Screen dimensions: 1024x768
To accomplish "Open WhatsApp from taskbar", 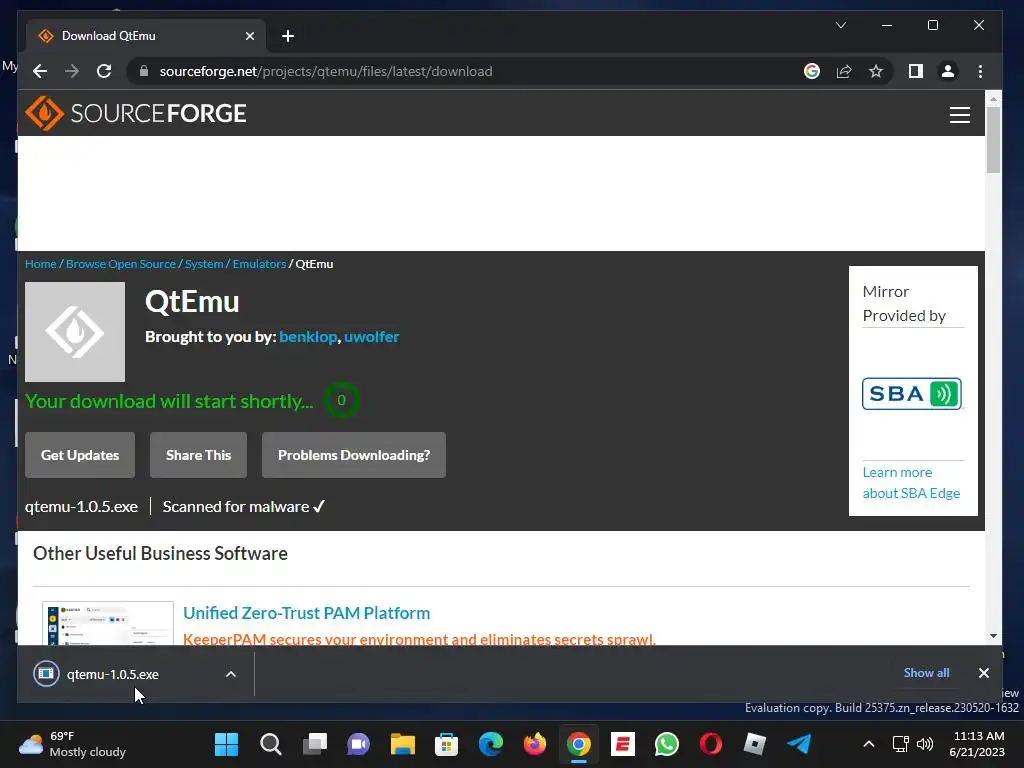I will pyautogui.click(x=667, y=744).
